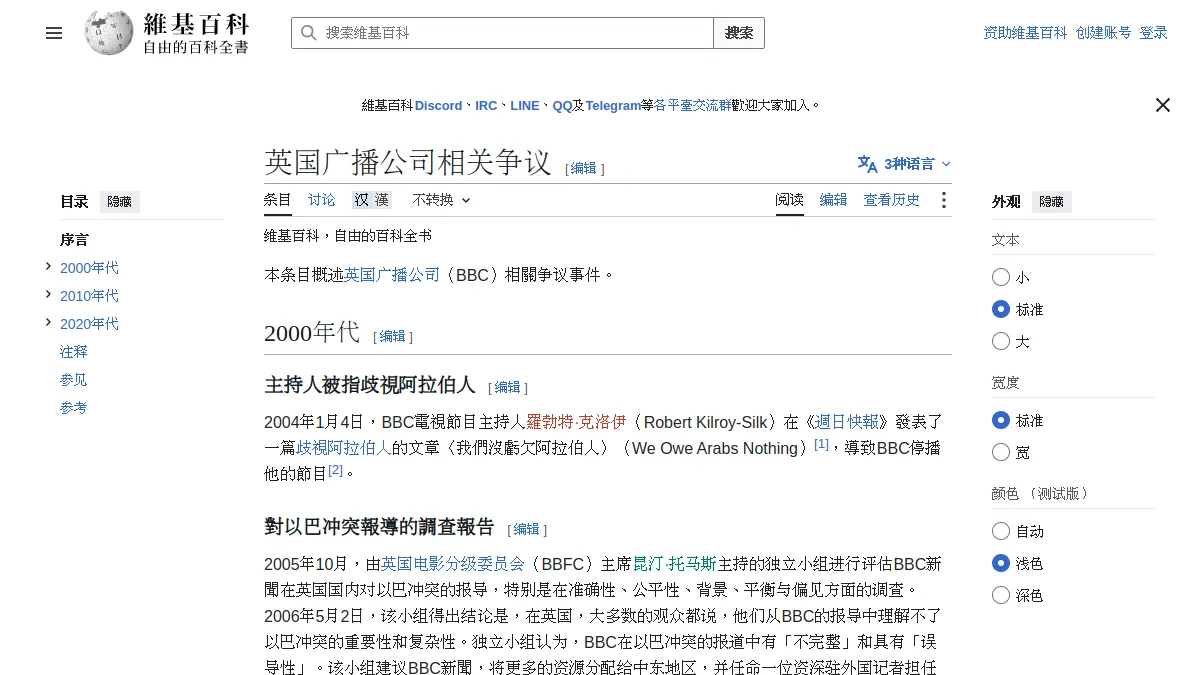Select light color 浅色 radio
Screen dimensions: 1200x675
1001,563
